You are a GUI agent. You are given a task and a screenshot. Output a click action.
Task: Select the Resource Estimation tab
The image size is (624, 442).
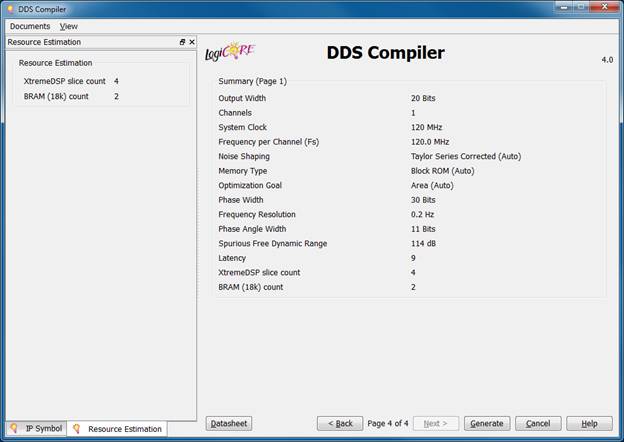tap(117, 429)
